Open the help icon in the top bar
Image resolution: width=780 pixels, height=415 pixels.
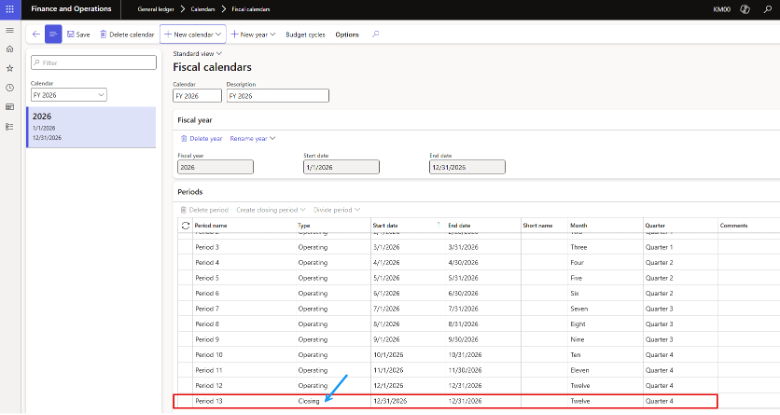point(745,9)
